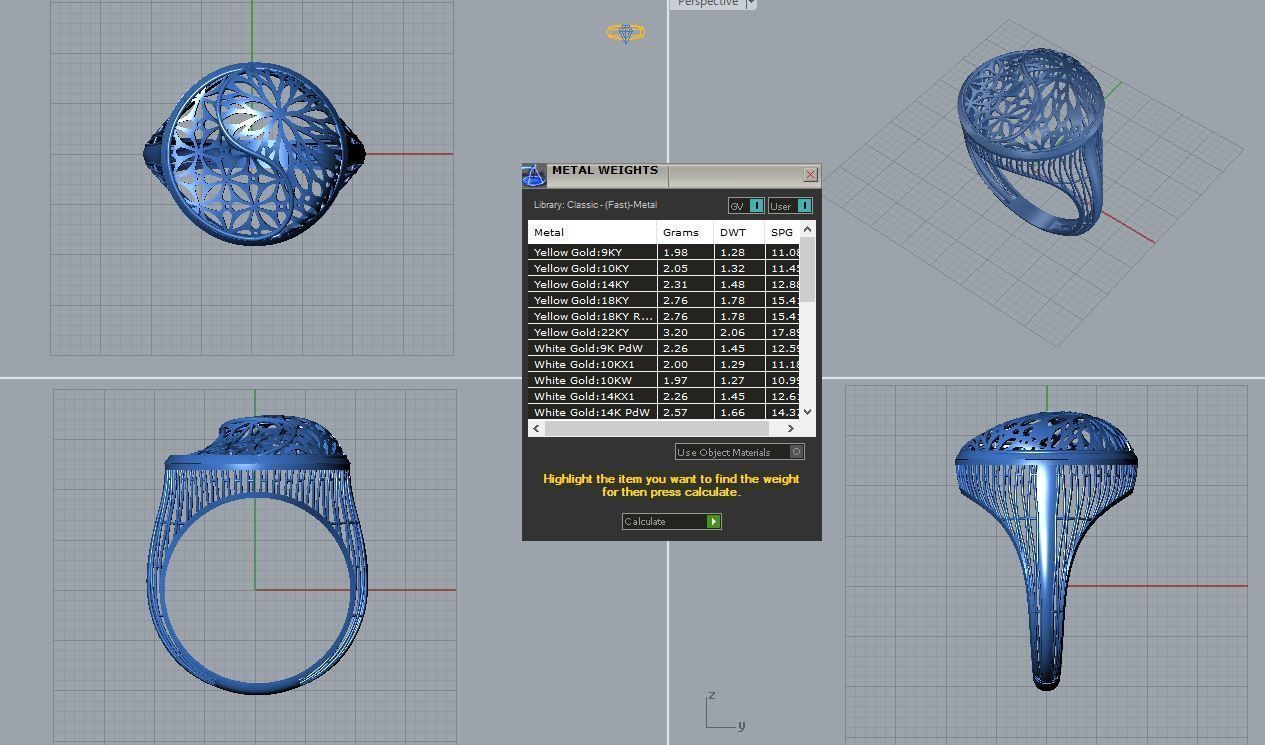
Task: Close the Metal Weights dialog
Action: coord(810,174)
